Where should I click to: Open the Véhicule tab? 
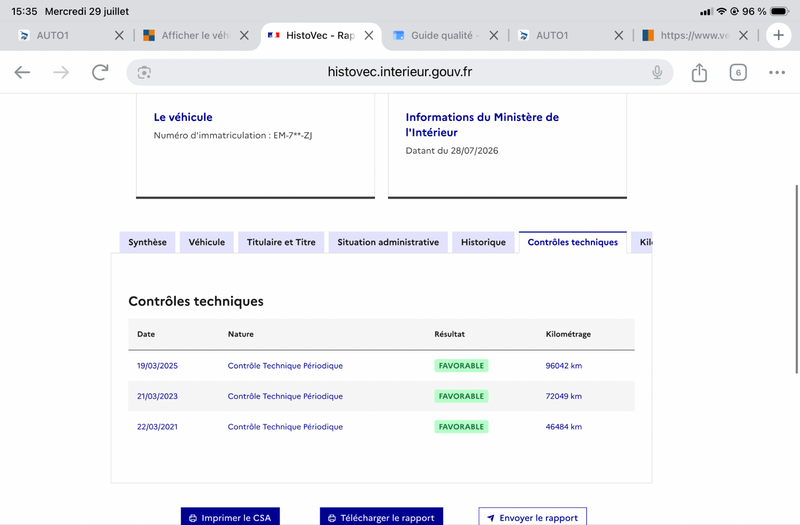click(x=207, y=242)
